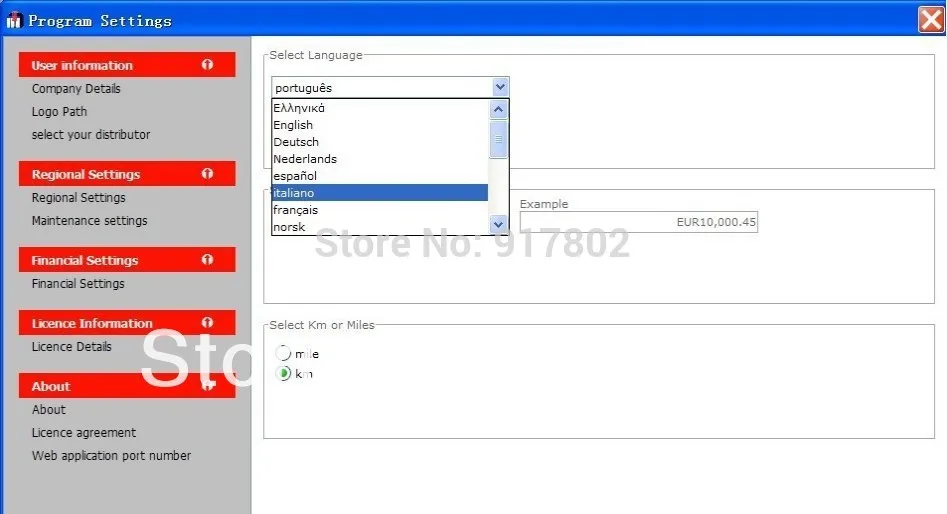The width and height of the screenshot is (947, 514).
Task: Open Licence Details
Action: 71,346
